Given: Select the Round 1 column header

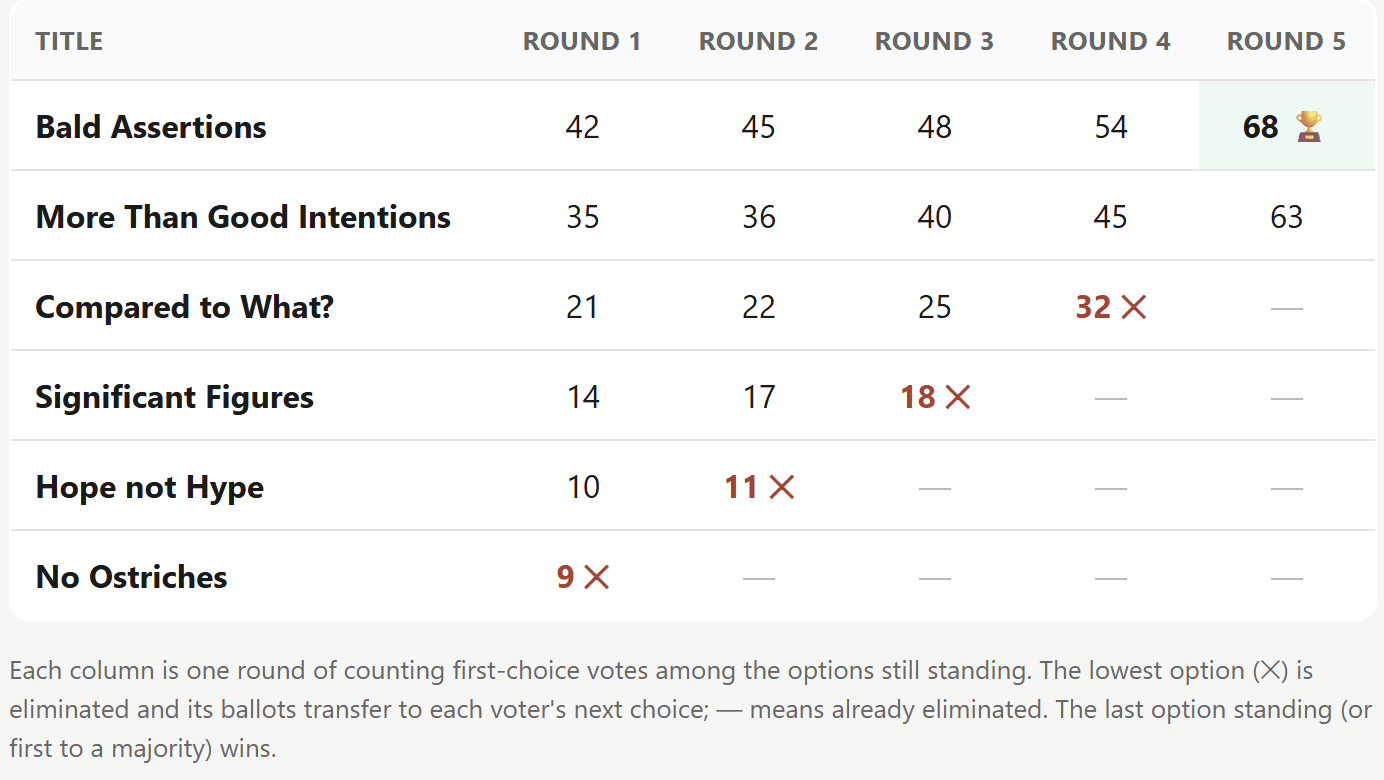Looking at the screenshot, I should click(x=582, y=42).
